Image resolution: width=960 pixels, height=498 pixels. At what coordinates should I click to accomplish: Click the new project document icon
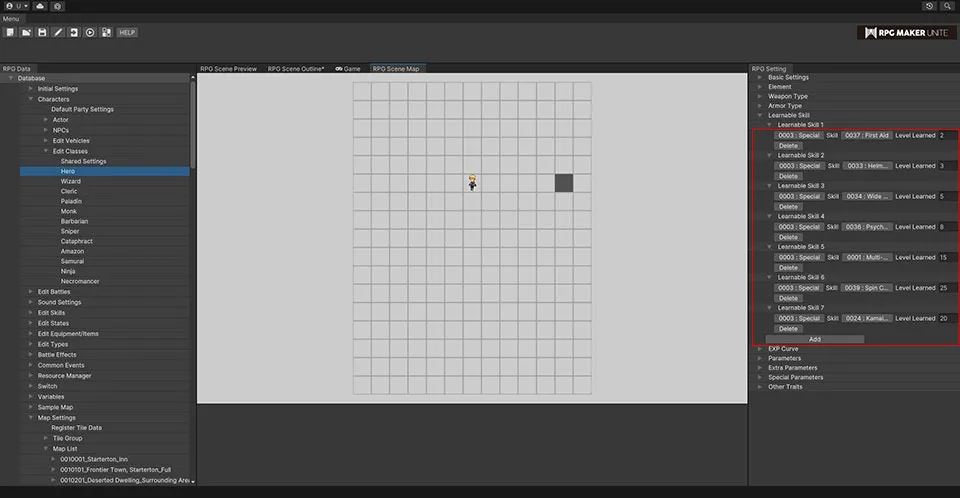coord(10,32)
